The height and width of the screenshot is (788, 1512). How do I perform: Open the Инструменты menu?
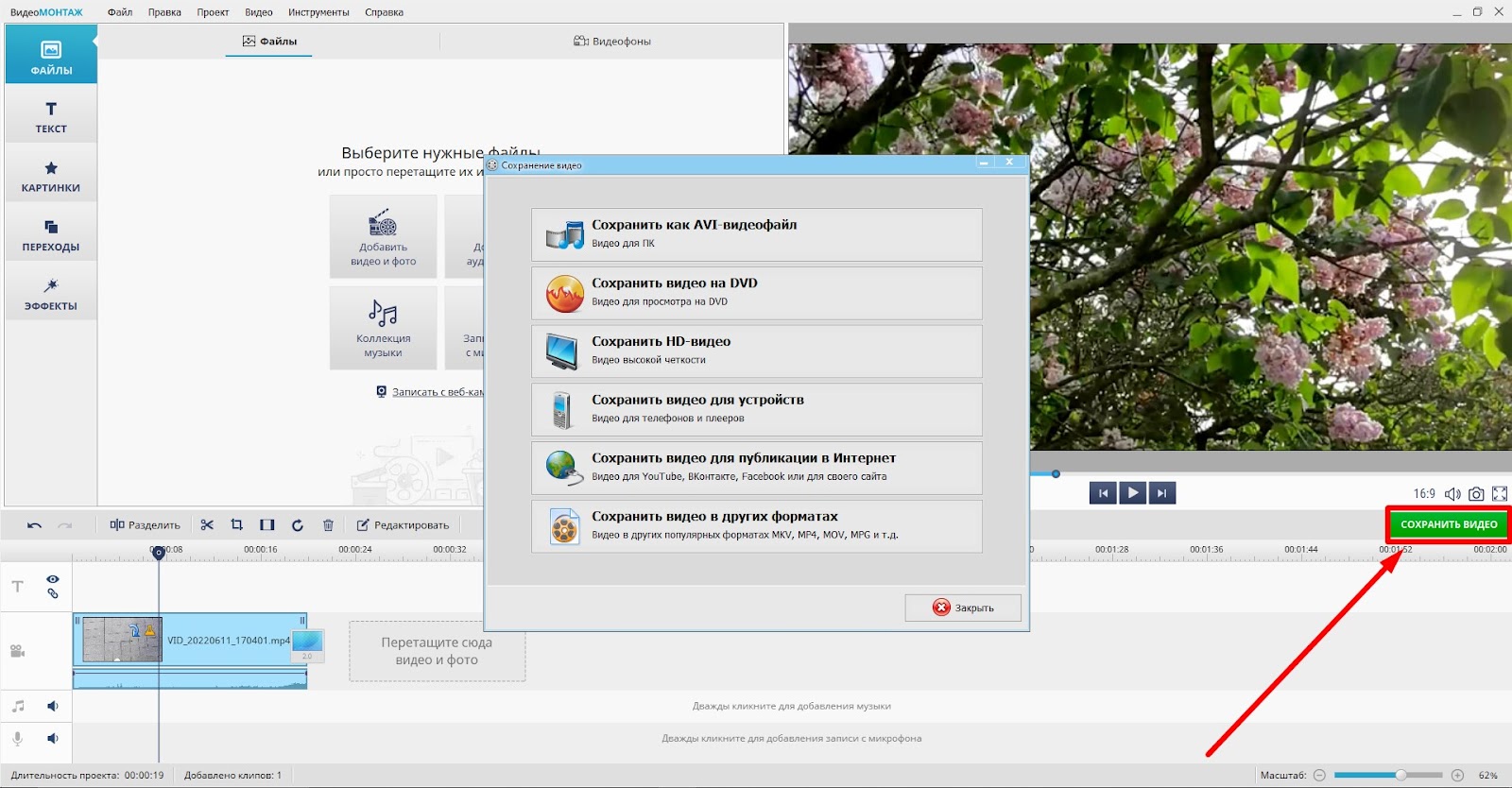[318, 12]
